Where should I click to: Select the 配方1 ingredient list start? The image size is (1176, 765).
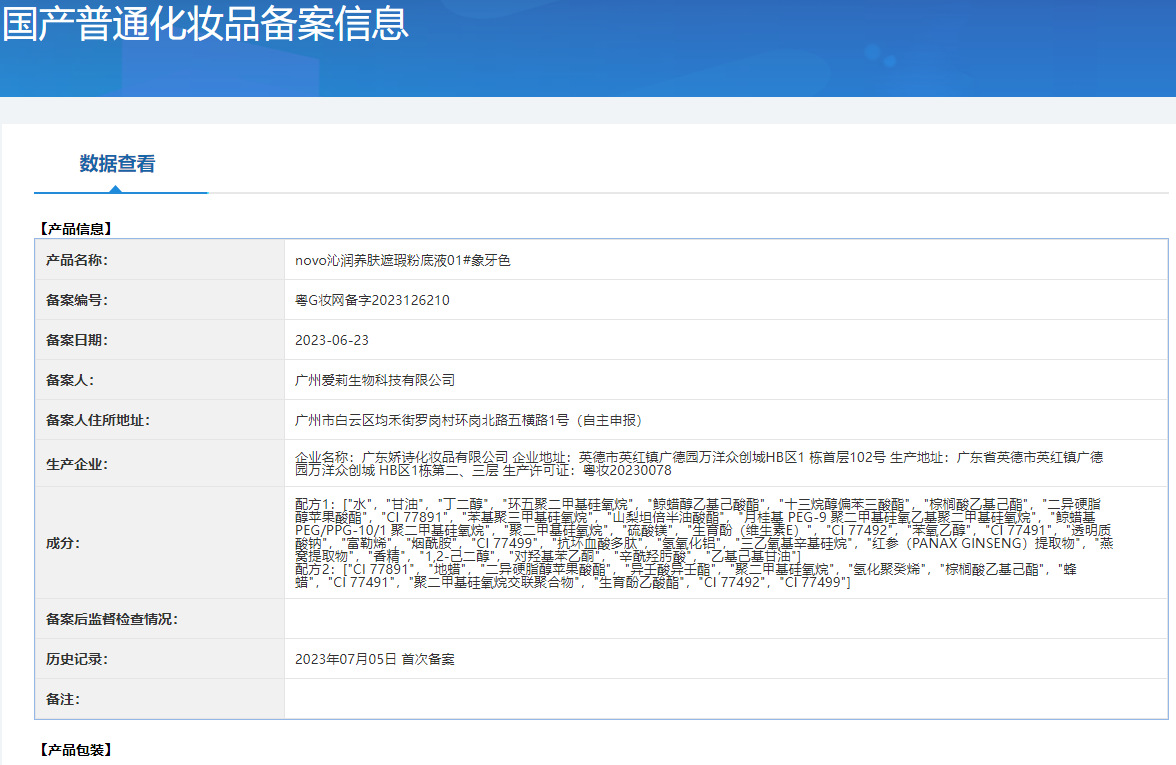click(315, 504)
